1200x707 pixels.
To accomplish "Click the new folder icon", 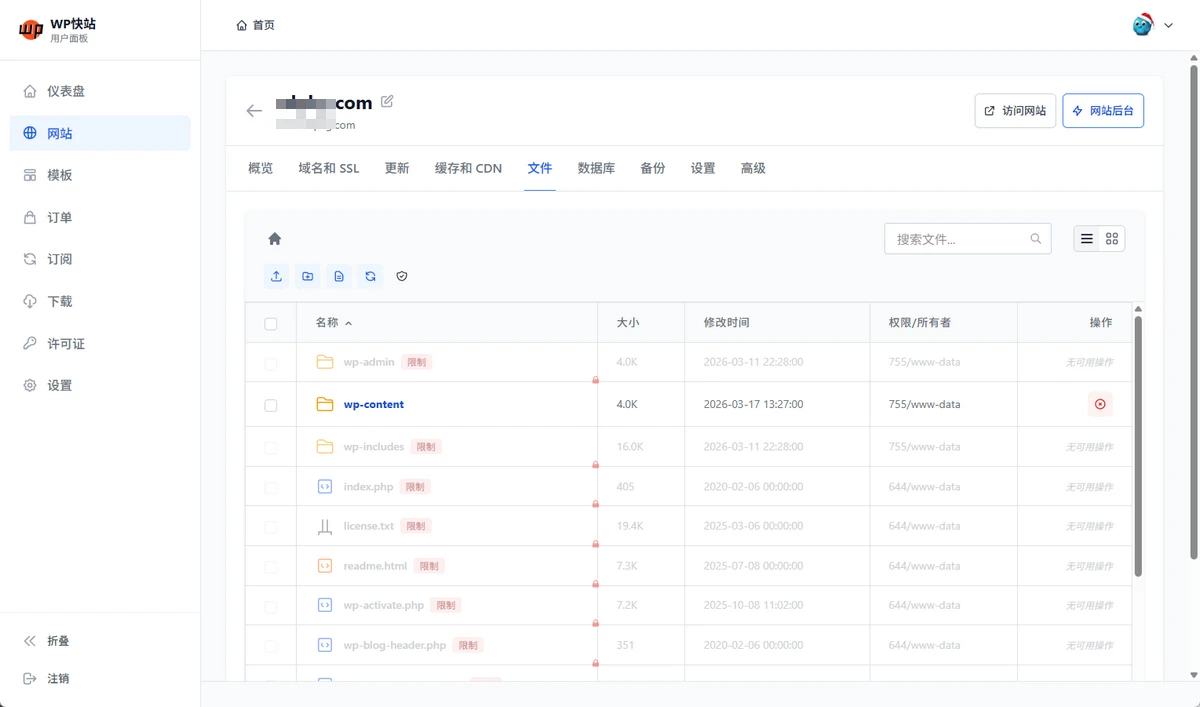I will 308,276.
